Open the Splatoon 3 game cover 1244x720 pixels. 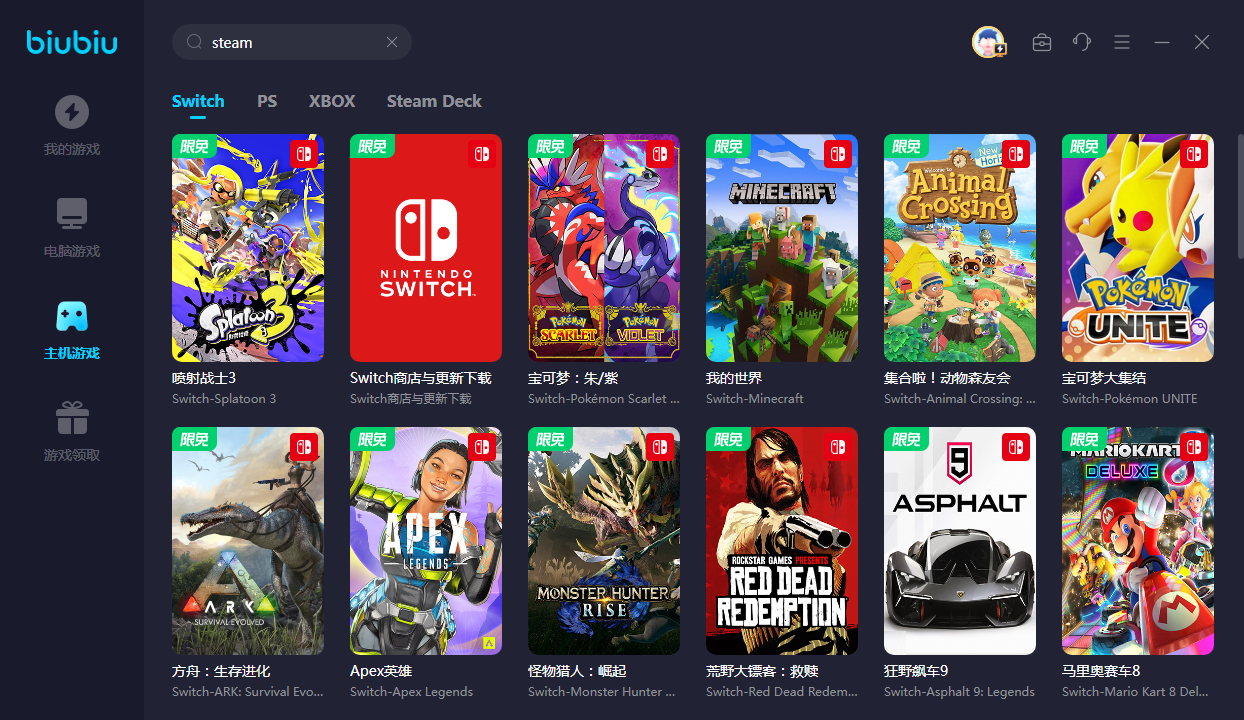[x=248, y=248]
